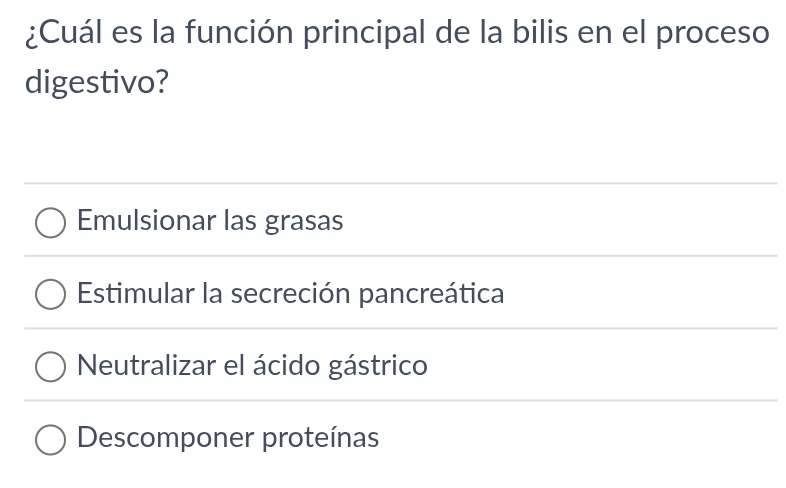
Task: Click the 'Emulsionar las grasas' answer text
Action: 210,221
